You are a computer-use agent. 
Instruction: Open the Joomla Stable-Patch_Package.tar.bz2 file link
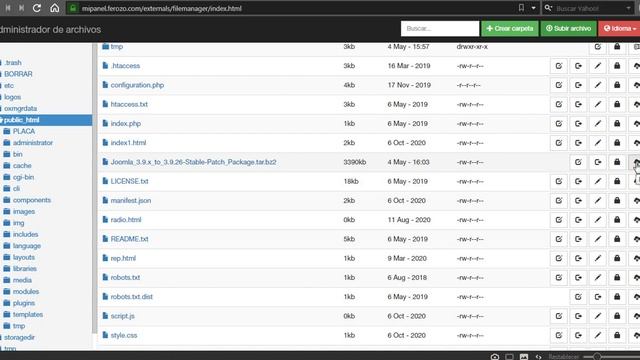coord(193,162)
